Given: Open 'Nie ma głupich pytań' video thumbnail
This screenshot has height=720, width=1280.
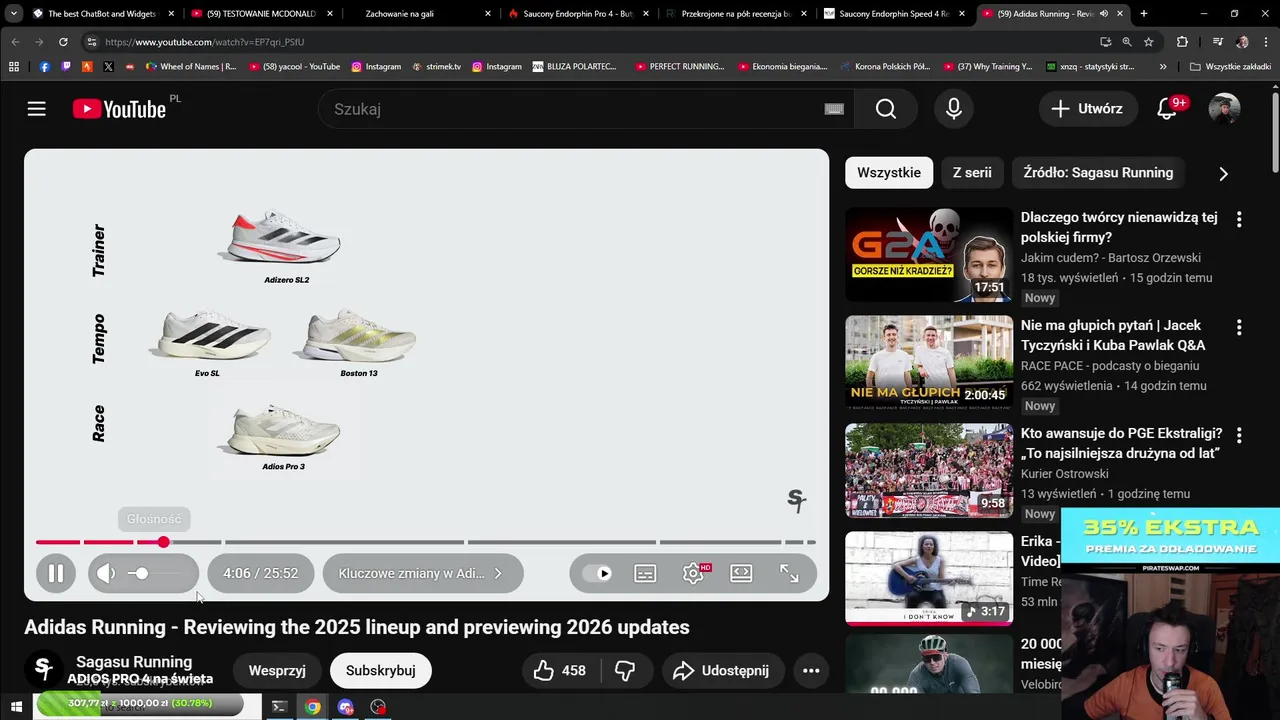Looking at the screenshot, I should coord(929,363).
